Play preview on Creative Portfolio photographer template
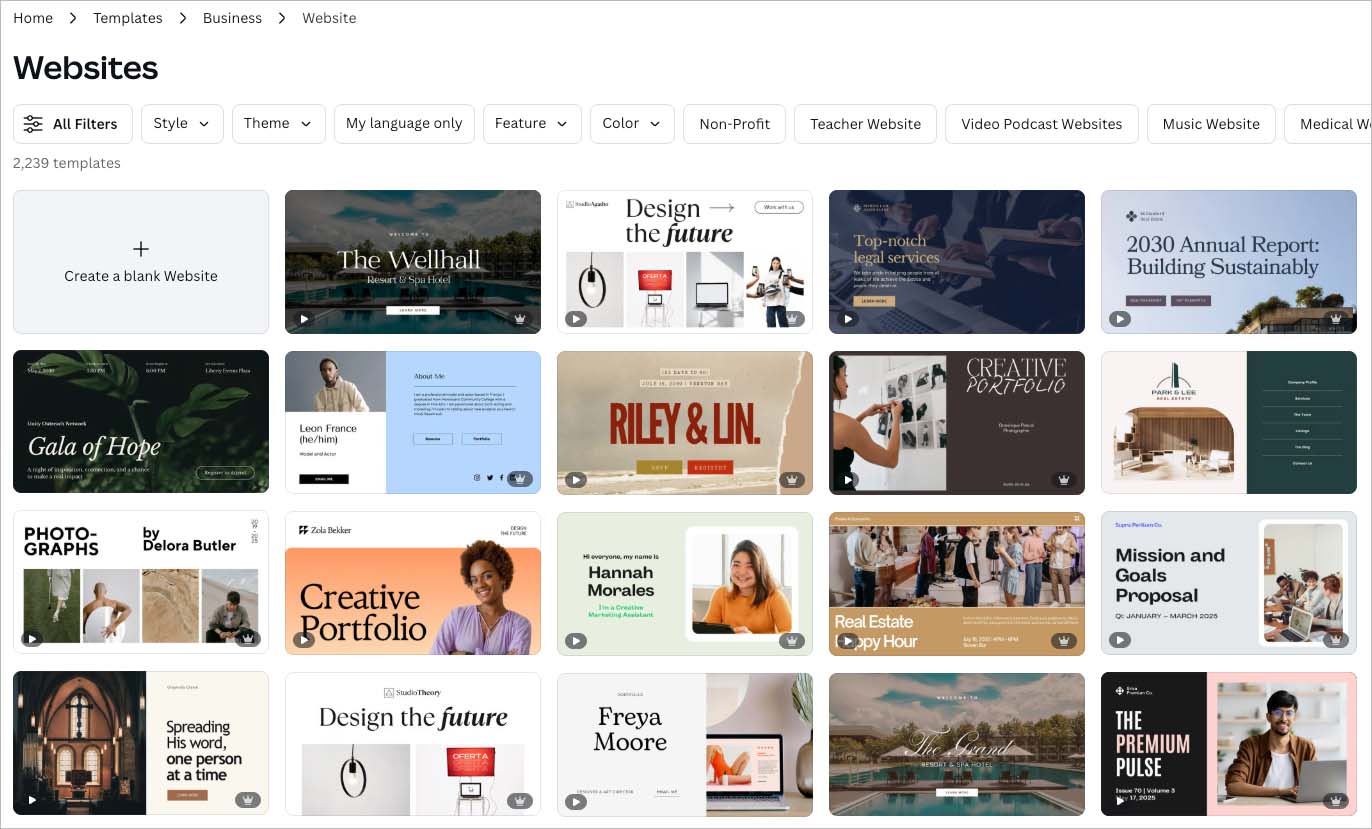Screen dimensions: 1372x829 [848, 479]
